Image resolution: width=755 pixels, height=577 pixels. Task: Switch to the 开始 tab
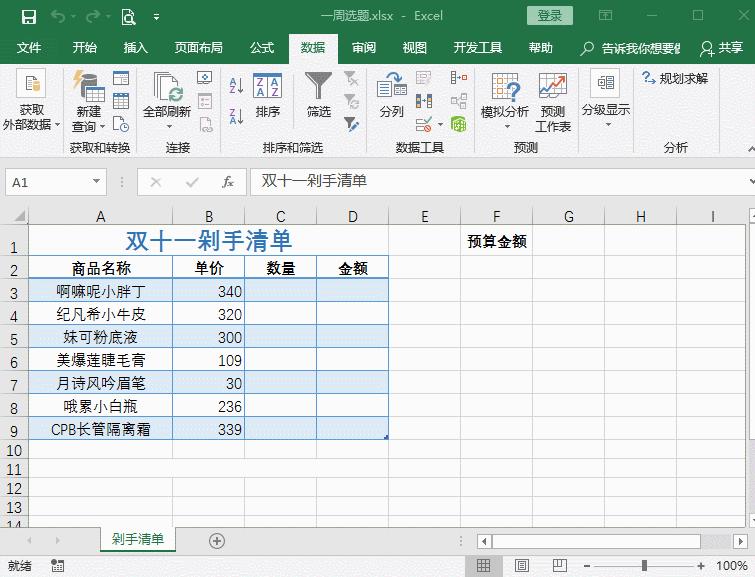click(x=85, y=48)
